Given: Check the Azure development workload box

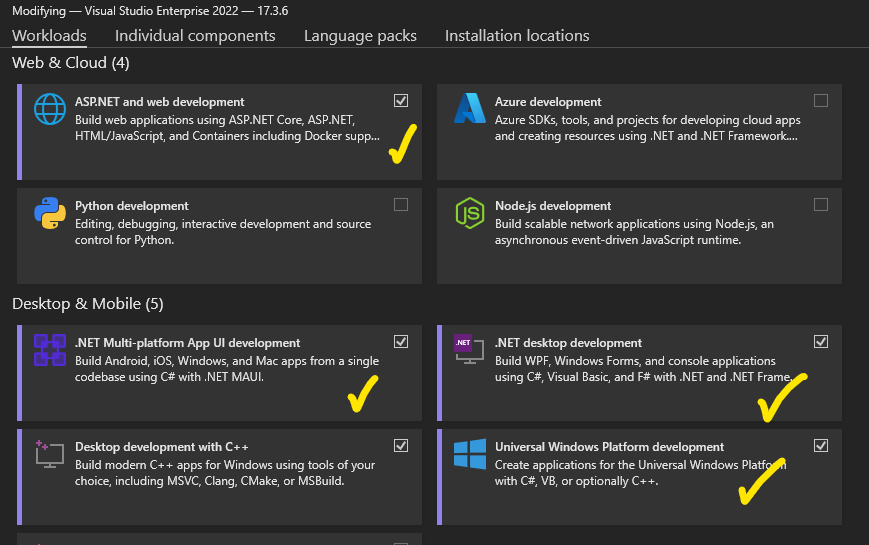Looking at the screenshot, I should pyautogui.click(x=821, y=100).
